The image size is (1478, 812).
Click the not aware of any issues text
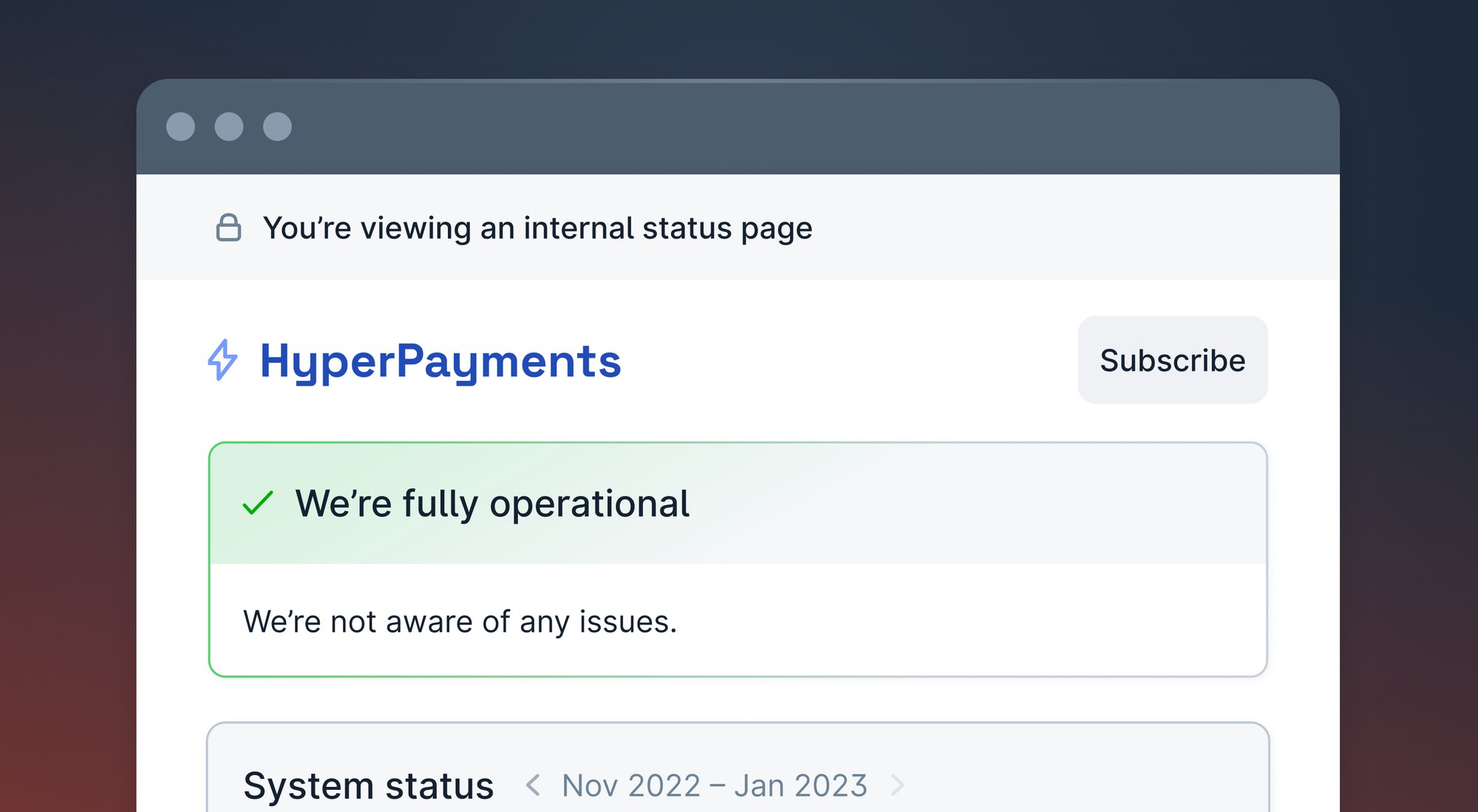click(x=460, y=621)
